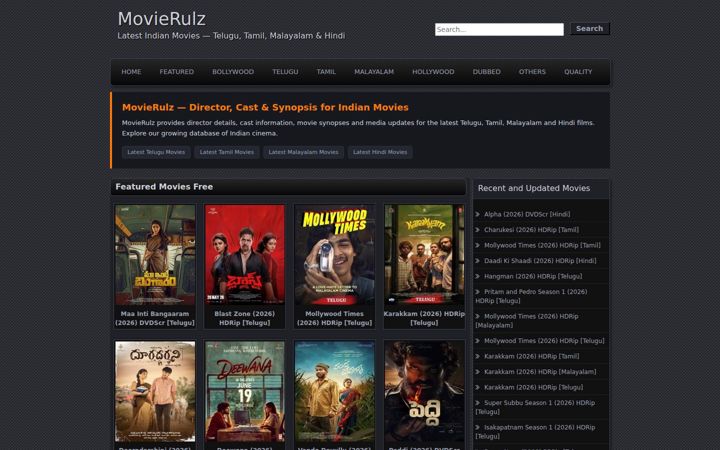The height and width of the screenshot is (450, 720).
Task: Open the MALAYALAM menu item
Action: coord(374,72)
